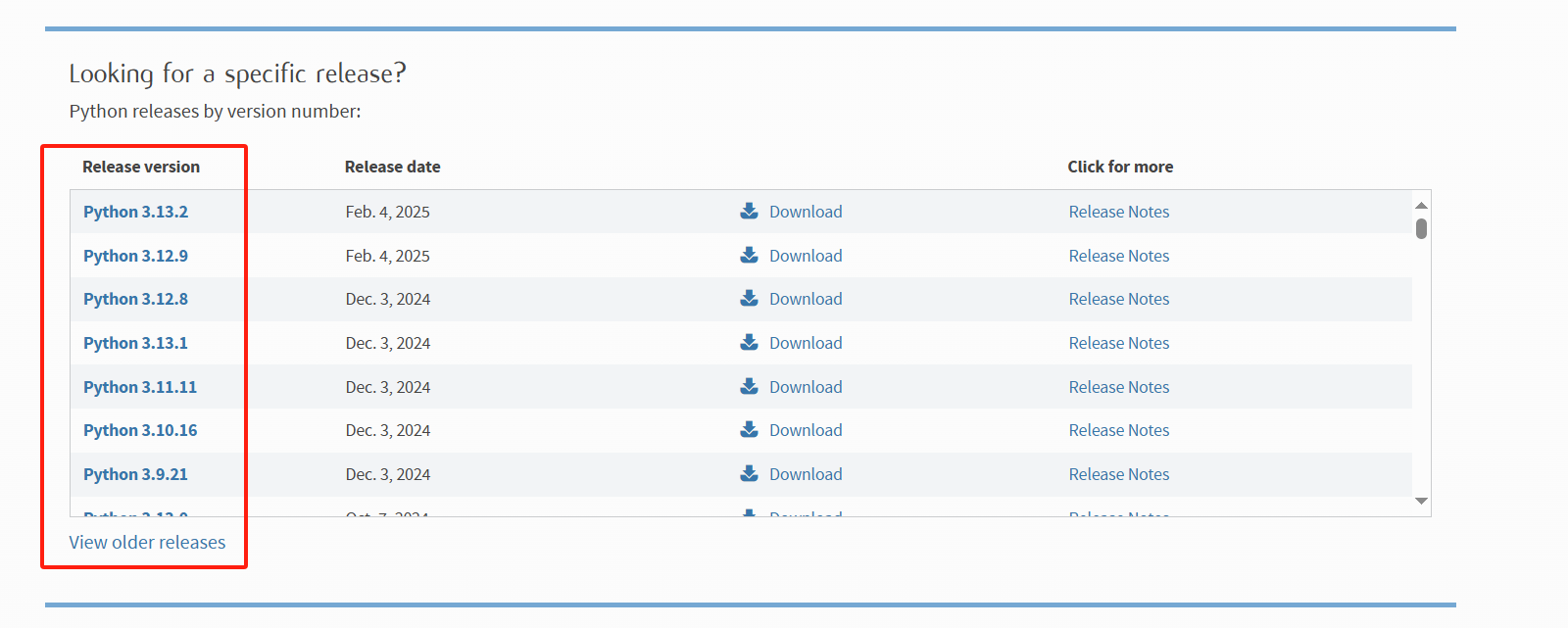Viewport: 1568px width, 628px height.
Task: Click Download text link for Python 3.13.1
Action: pyautogui.click(x=806, y=343)
